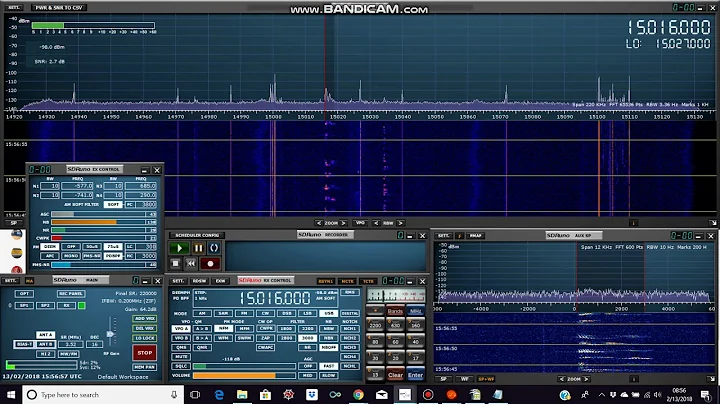The height and width of the screenshot is (404, 720).
Task: Select the 2200 band keypad key
Action: click(x=375, y=325)
